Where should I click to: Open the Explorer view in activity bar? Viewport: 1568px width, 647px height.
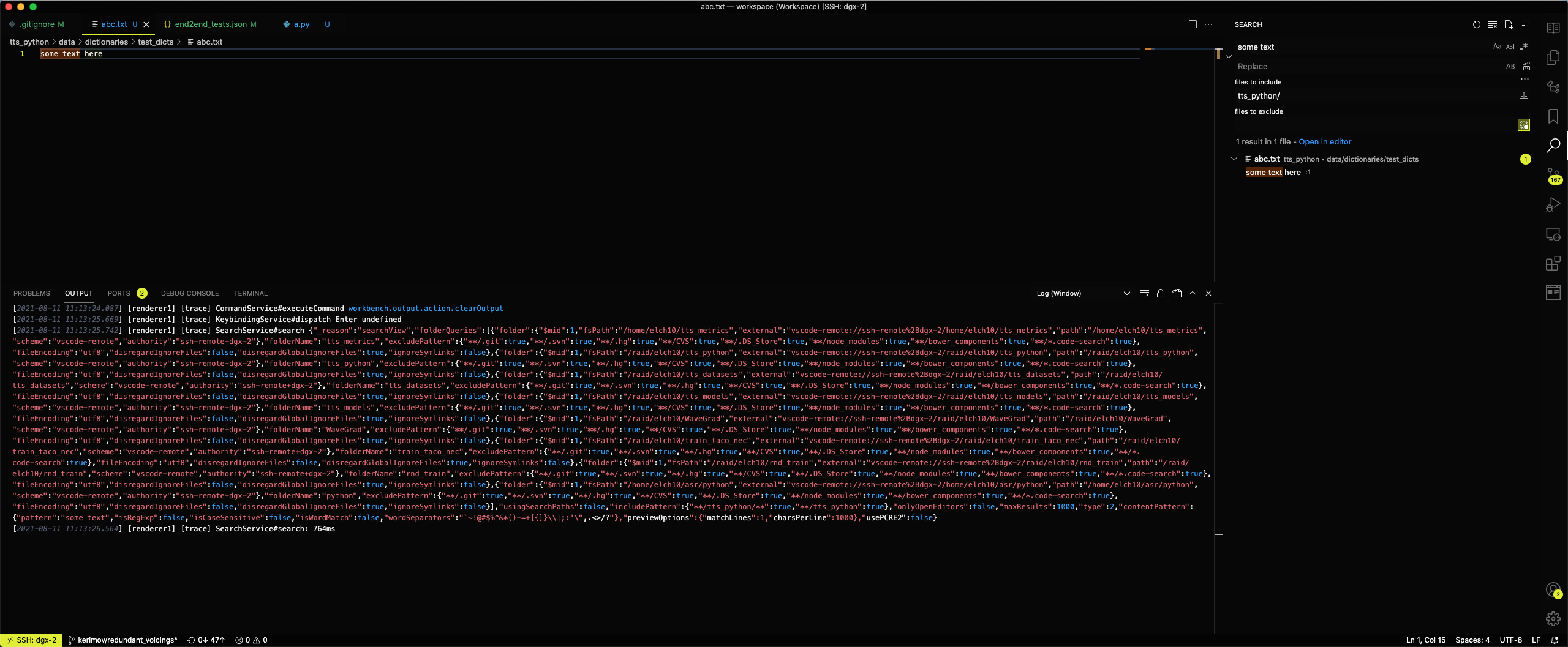(x=1553, y=58)
